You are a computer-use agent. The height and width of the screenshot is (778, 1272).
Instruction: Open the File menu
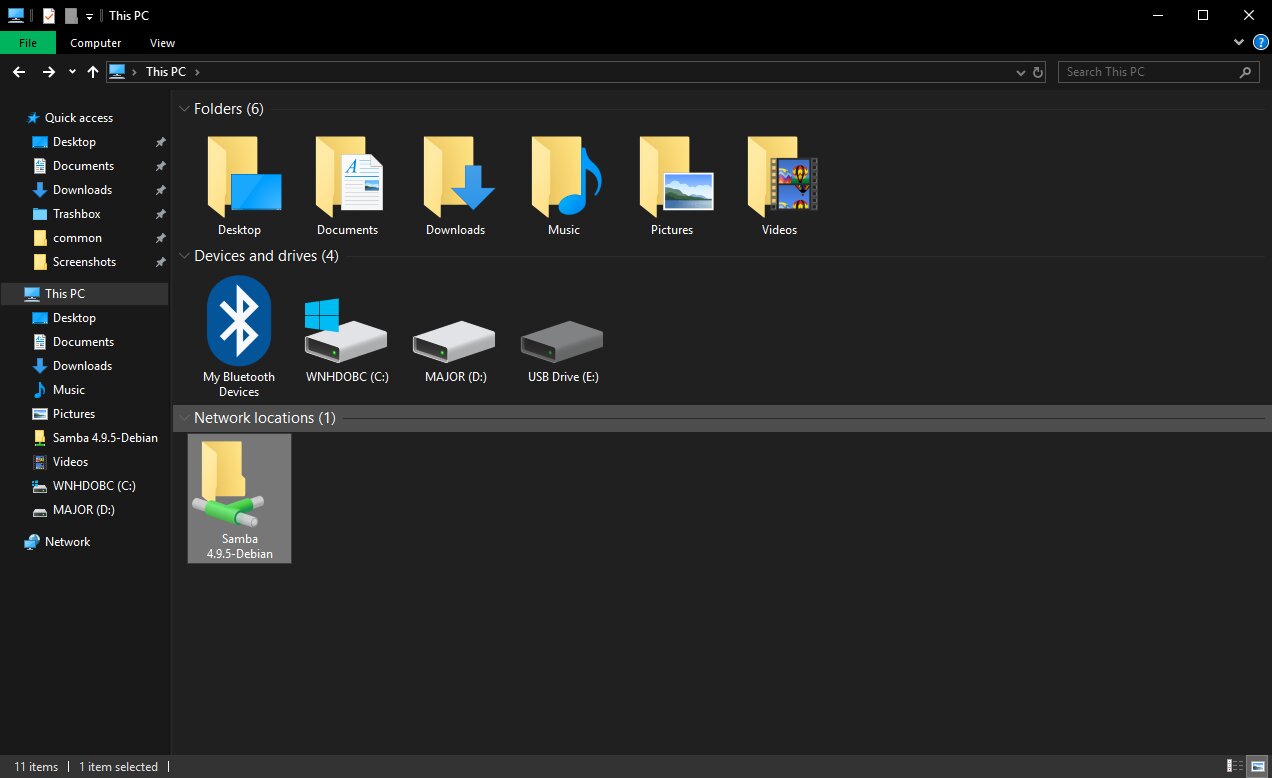(28, 43)
